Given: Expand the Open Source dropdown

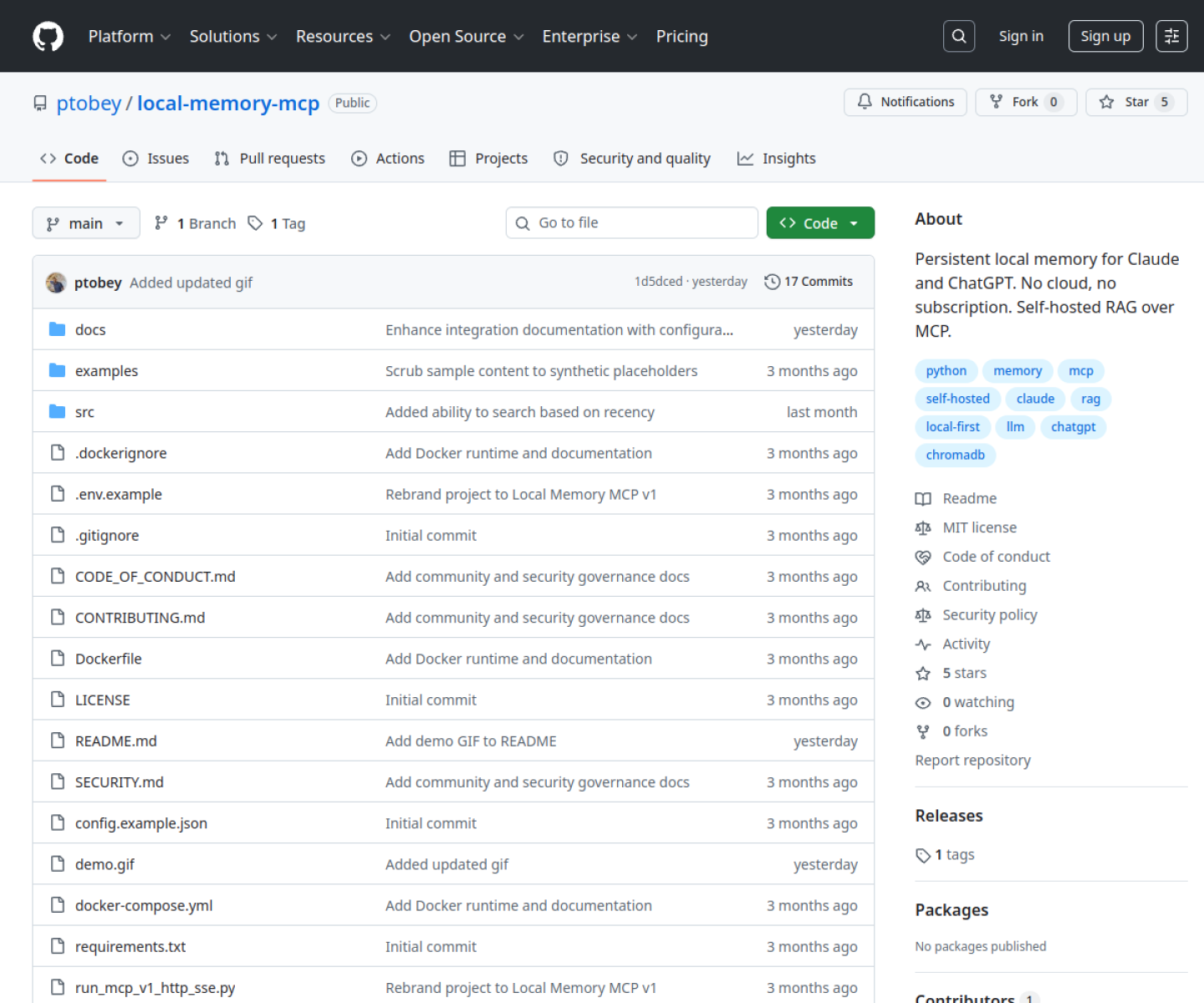Looking at the screenshot, I should (467, 37).
